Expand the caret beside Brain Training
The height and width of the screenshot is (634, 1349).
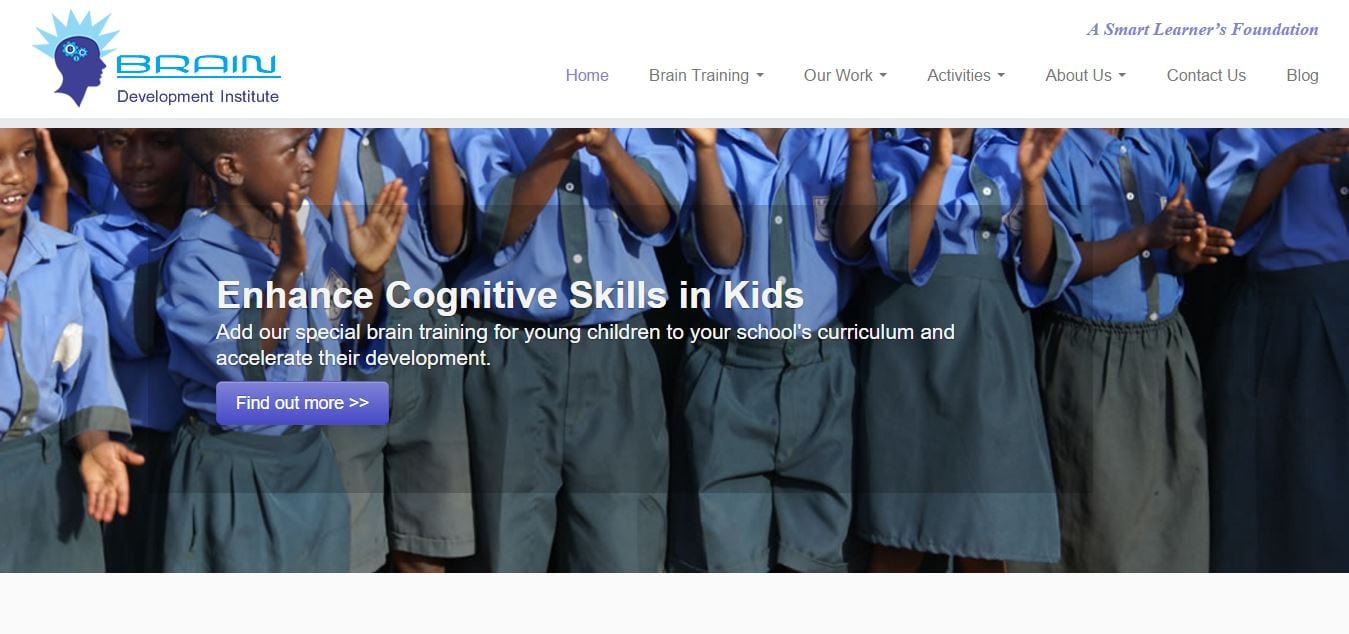760,76
